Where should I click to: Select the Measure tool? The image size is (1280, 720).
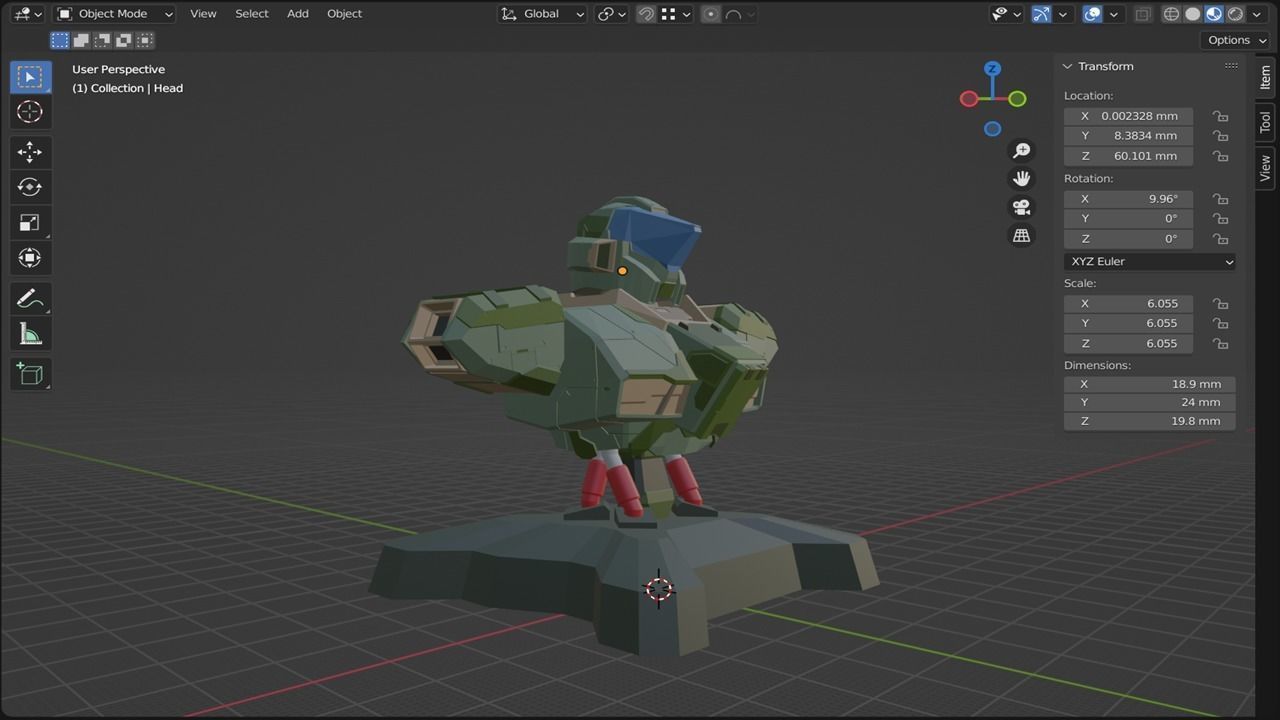[30, 333]
